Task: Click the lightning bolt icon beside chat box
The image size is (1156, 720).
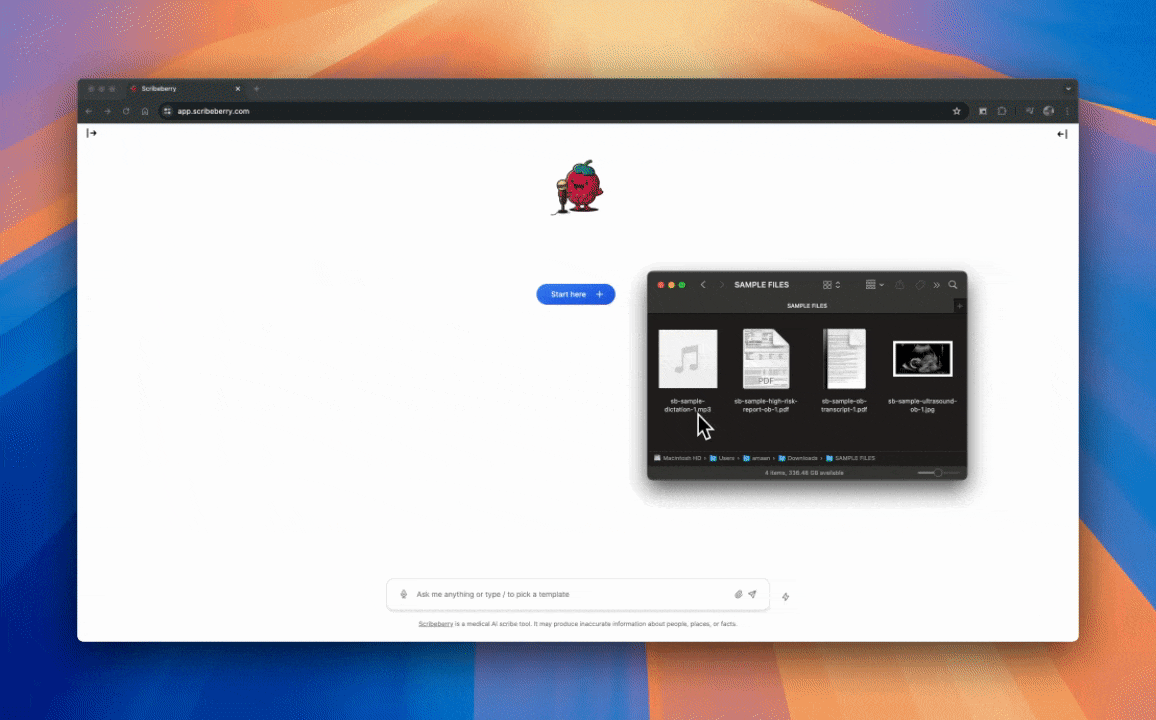Action: click(x=786, y=596)
